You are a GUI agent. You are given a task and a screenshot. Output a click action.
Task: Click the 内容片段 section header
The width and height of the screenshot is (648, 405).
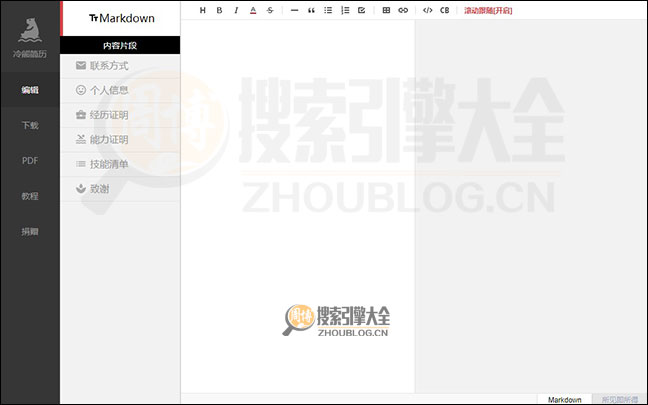tap(120, 45)
